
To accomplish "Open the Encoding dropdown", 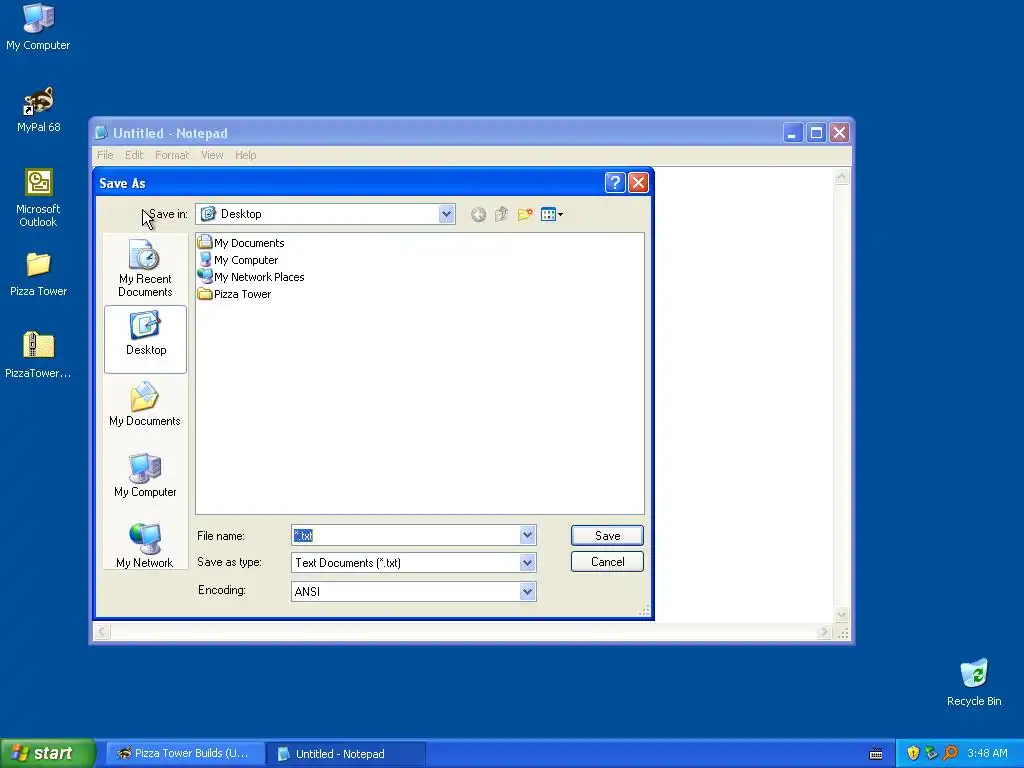I will pos(528,592).
